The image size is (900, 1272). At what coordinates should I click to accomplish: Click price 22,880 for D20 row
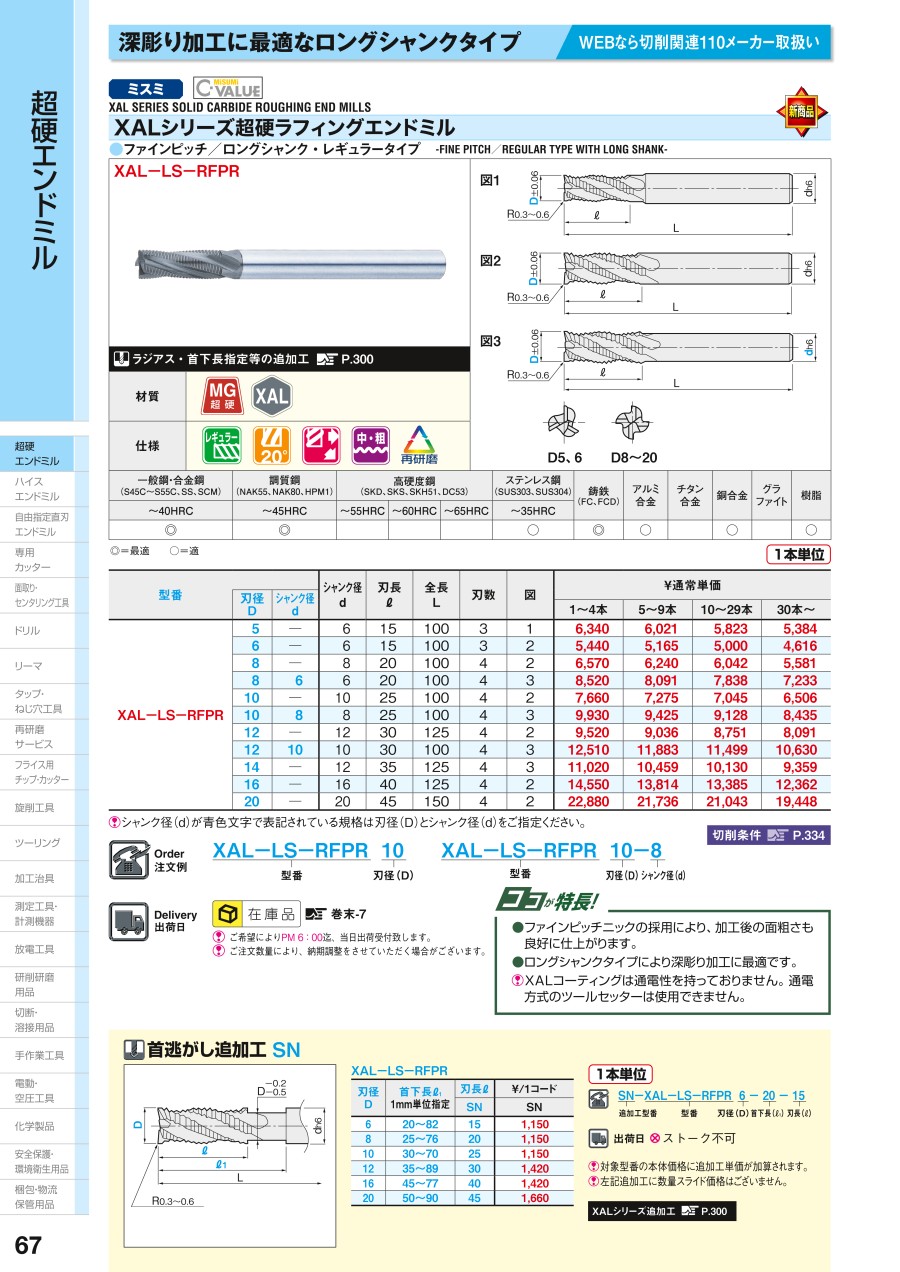tap(592, 802)
